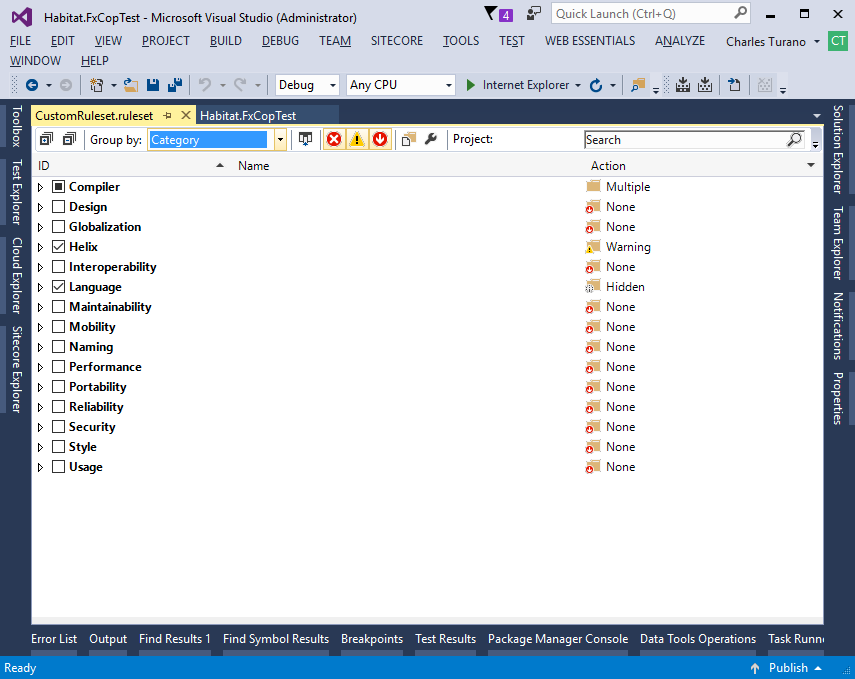This screenshot has height=679, width=855.
Task: Click the ID column header
Action: [x=44, y=165]
